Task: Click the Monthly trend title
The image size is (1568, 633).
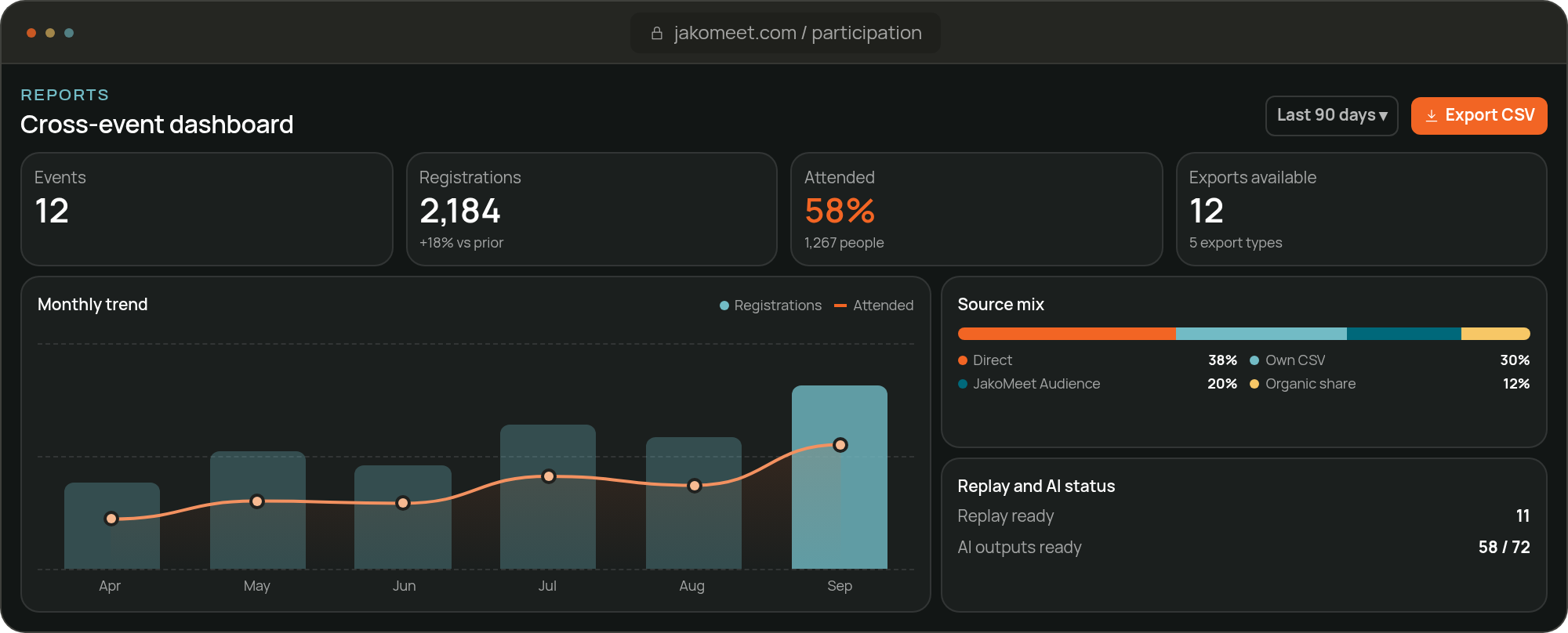Action: coord(93,305)
